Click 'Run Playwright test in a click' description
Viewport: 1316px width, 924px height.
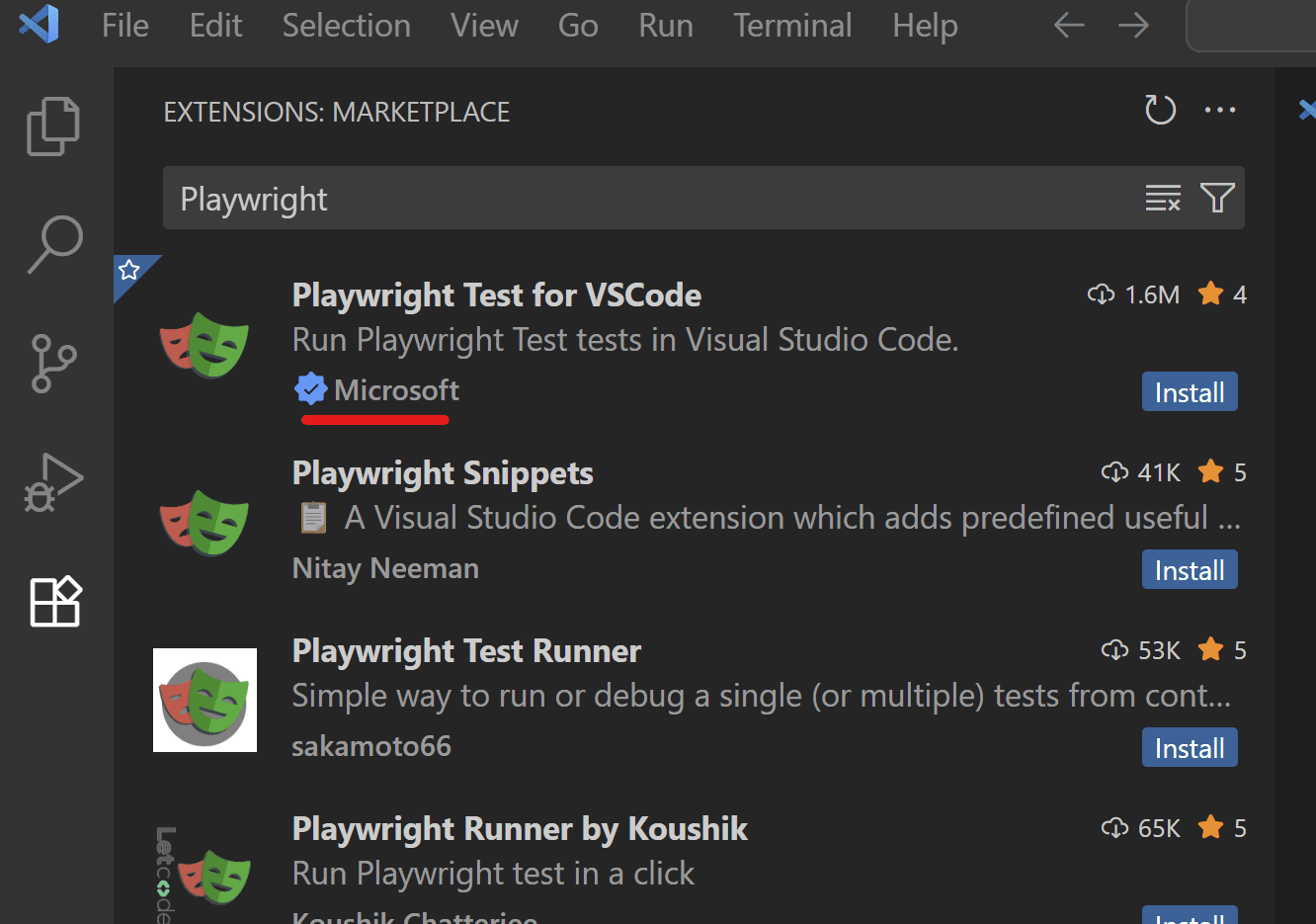493,874
